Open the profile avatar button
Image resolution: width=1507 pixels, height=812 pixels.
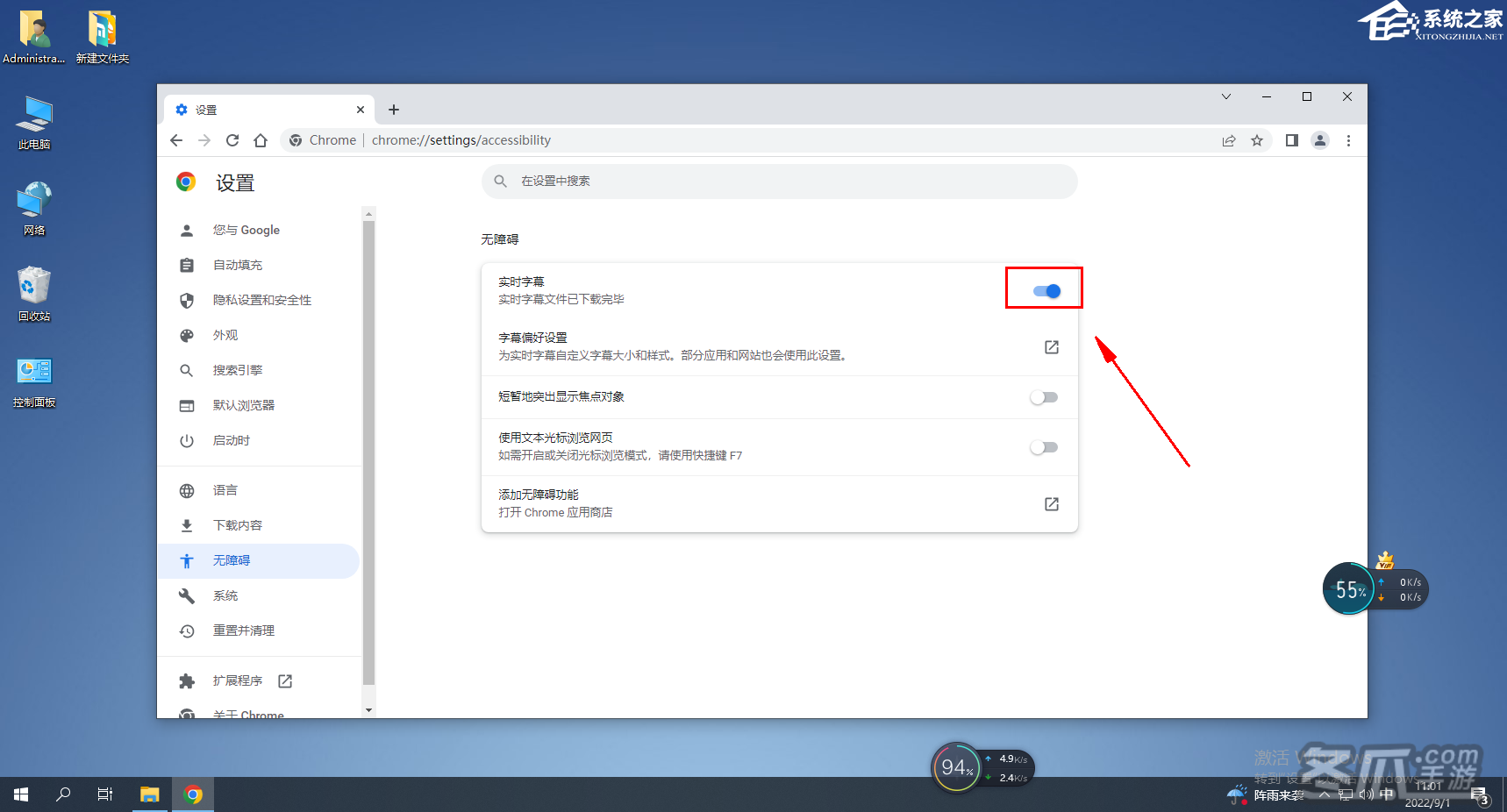(1320, 140)
